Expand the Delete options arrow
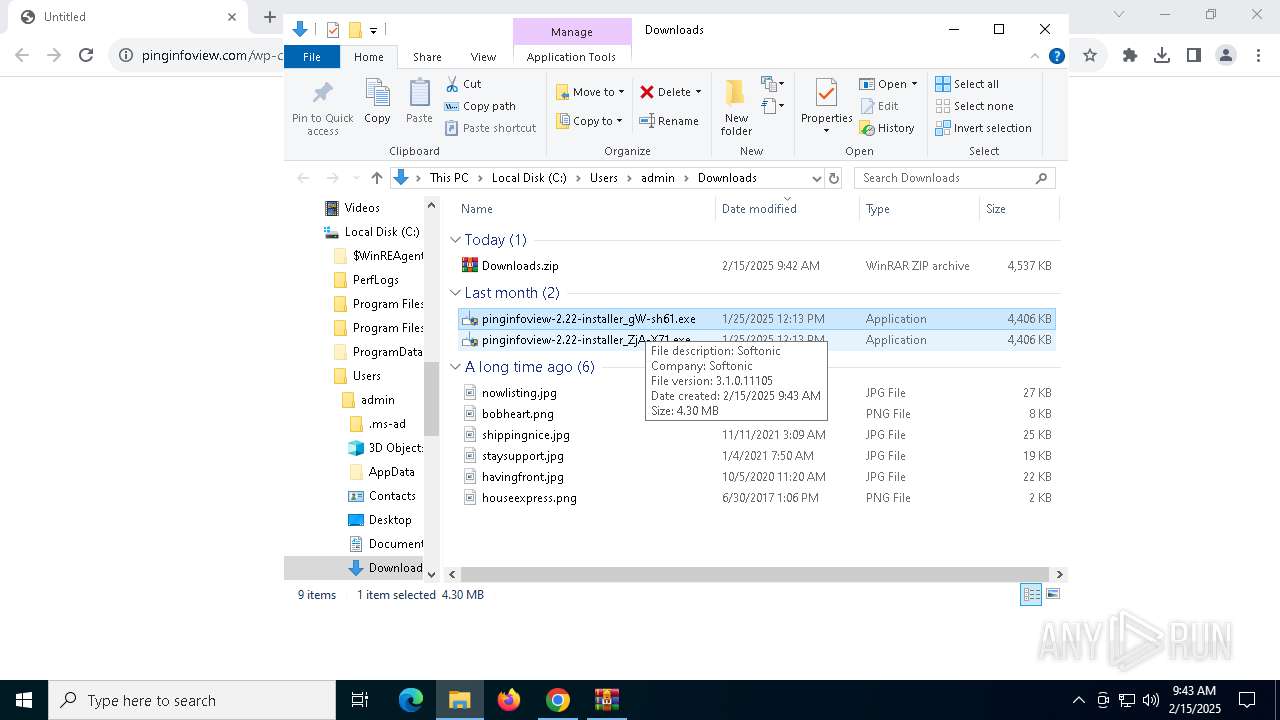This screenshot has width=1280, height=720. (698, 92)
